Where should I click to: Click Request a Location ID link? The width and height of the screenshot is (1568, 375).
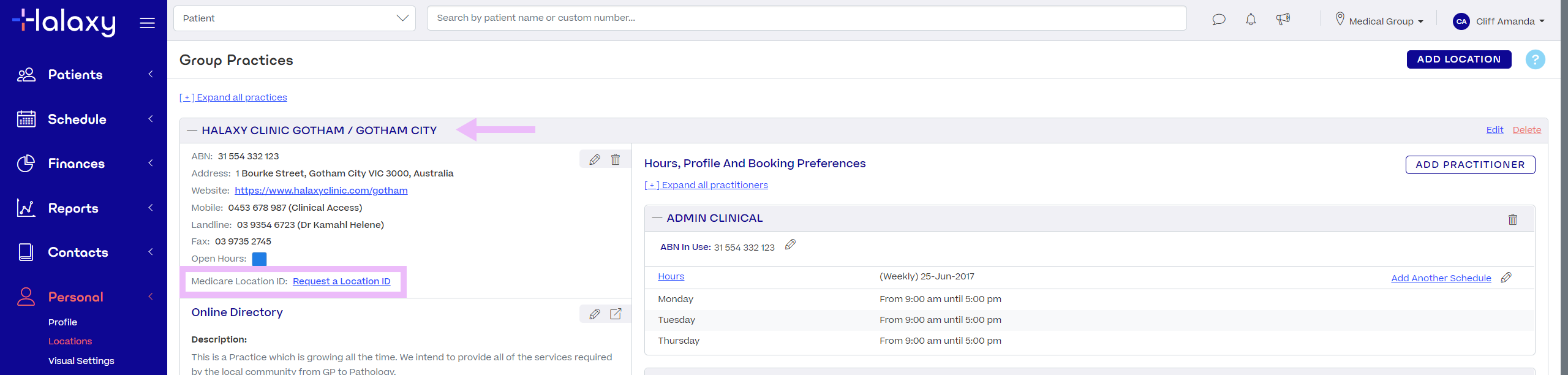pos(341,281)
